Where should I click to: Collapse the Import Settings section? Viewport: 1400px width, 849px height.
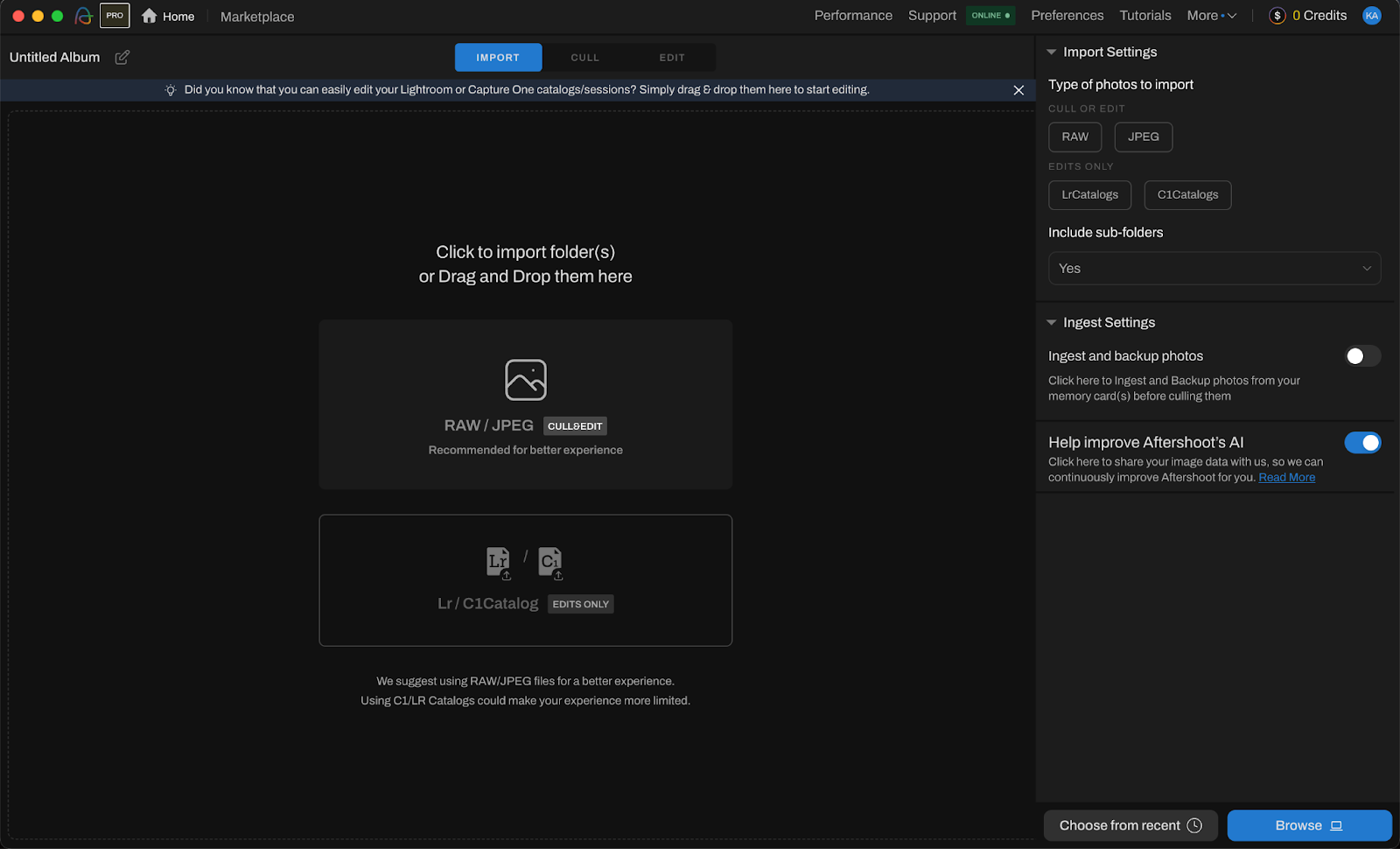click(x=1052, y=53)
